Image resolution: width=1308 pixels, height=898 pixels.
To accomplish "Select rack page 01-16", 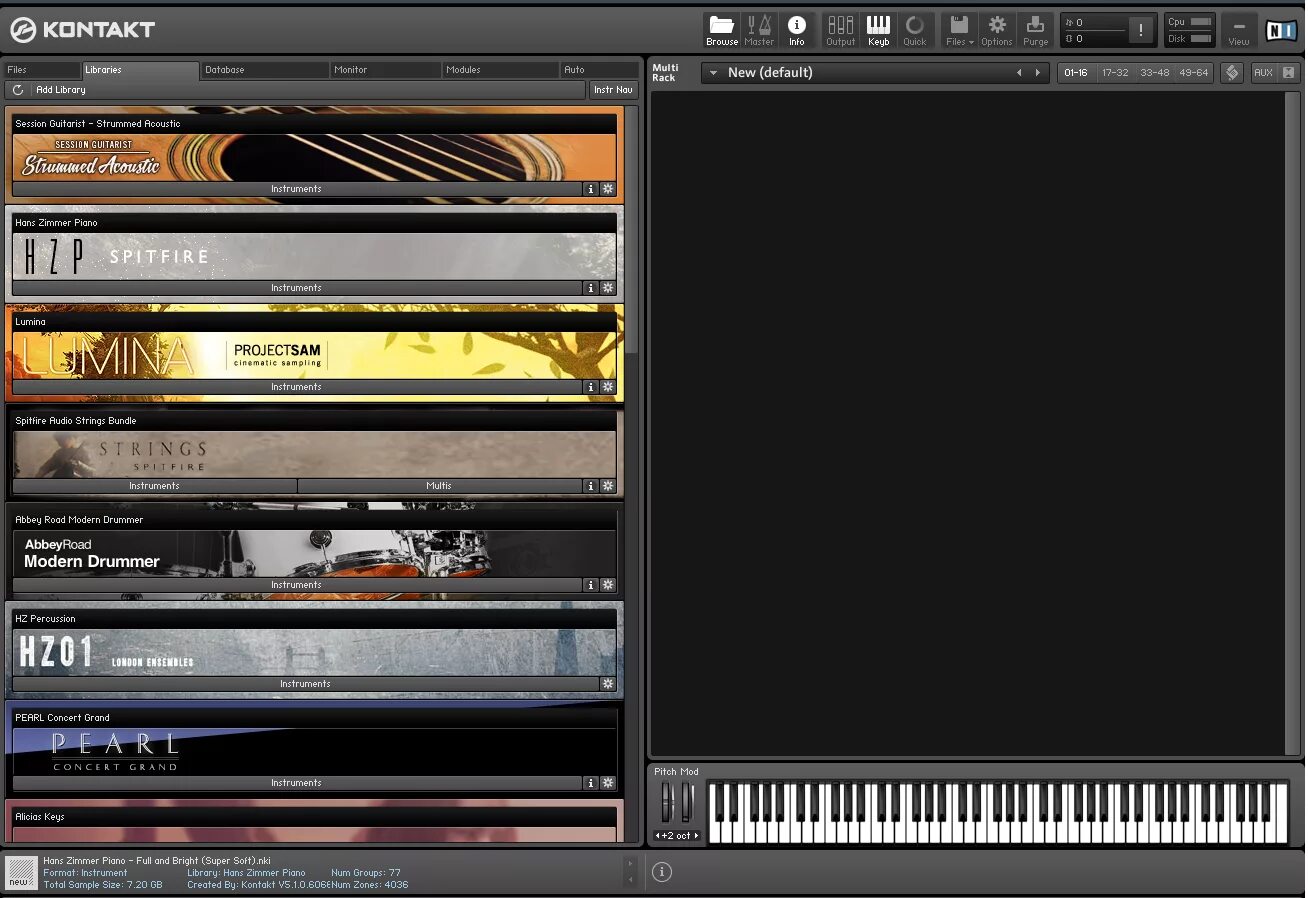I will tap(1076, 73).
